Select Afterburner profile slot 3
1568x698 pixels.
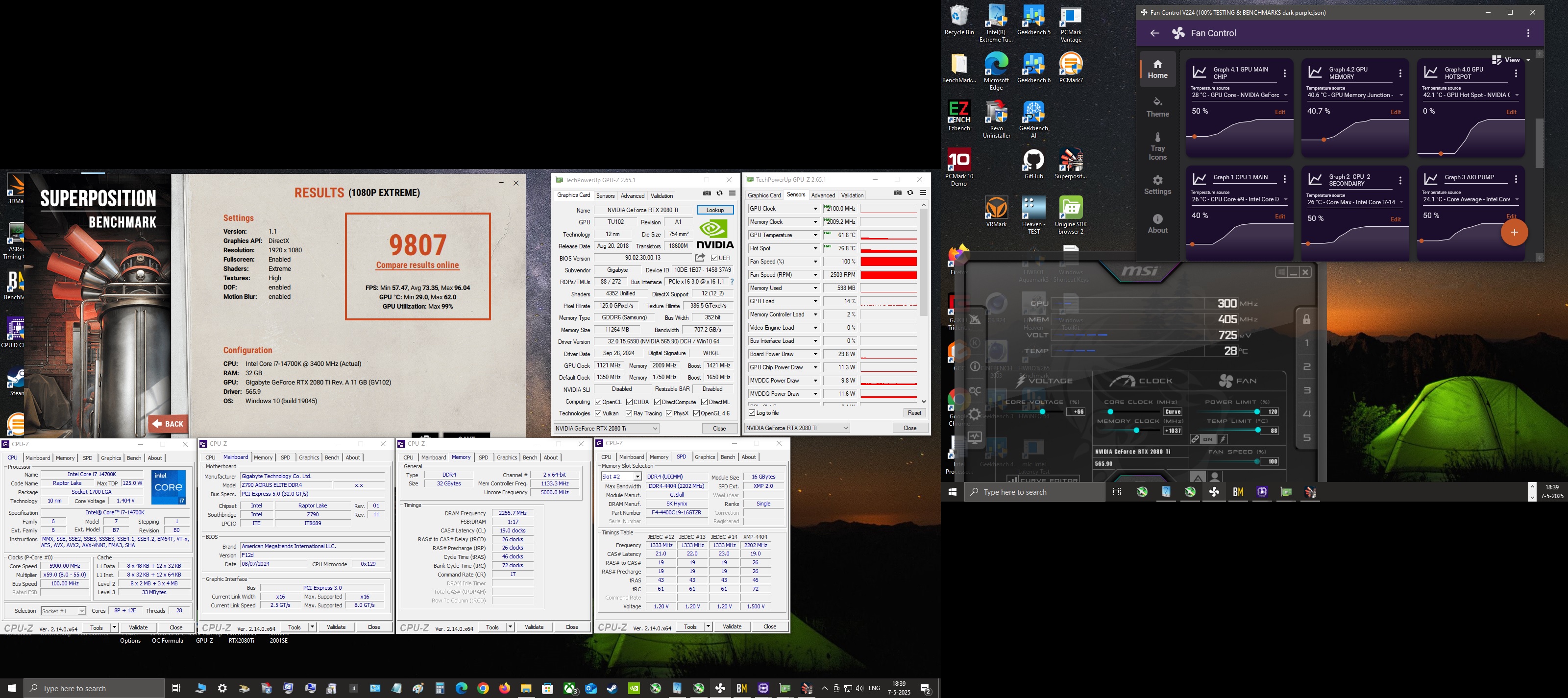point(1306,390)
